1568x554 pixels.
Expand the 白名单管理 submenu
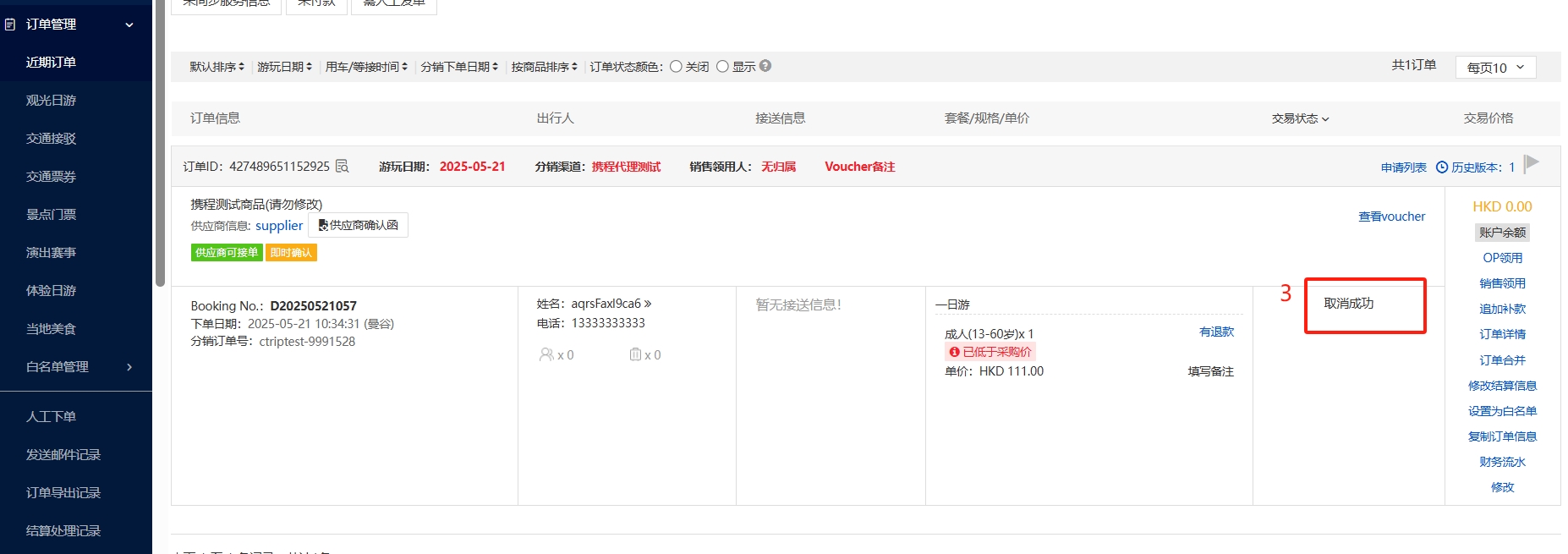point(129,367)
